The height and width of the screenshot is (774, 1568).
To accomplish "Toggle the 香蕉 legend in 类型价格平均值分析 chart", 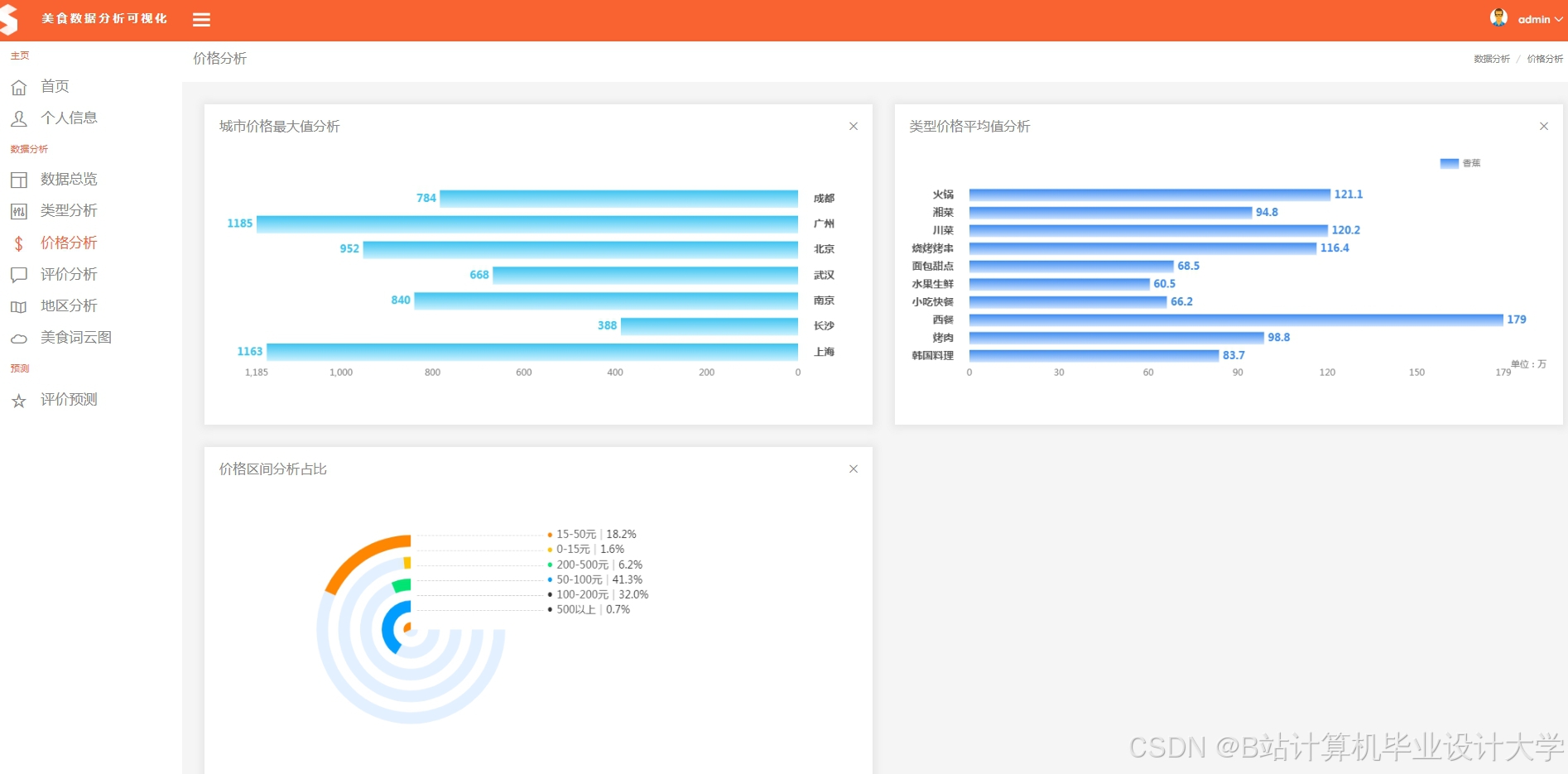I will 1460,163.
